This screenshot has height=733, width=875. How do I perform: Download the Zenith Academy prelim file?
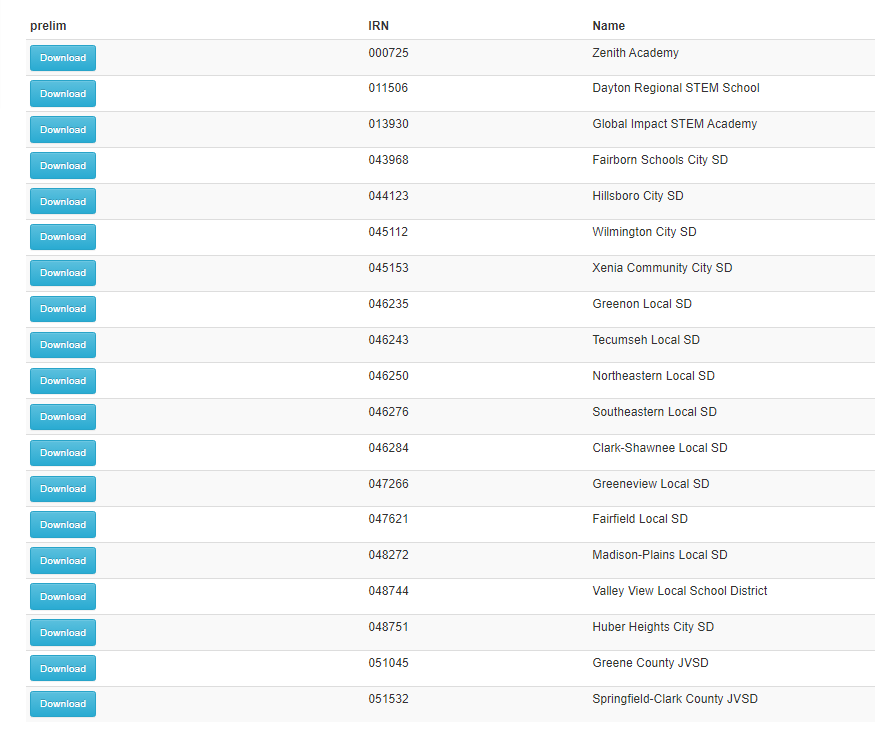click(x=63, y=58)
